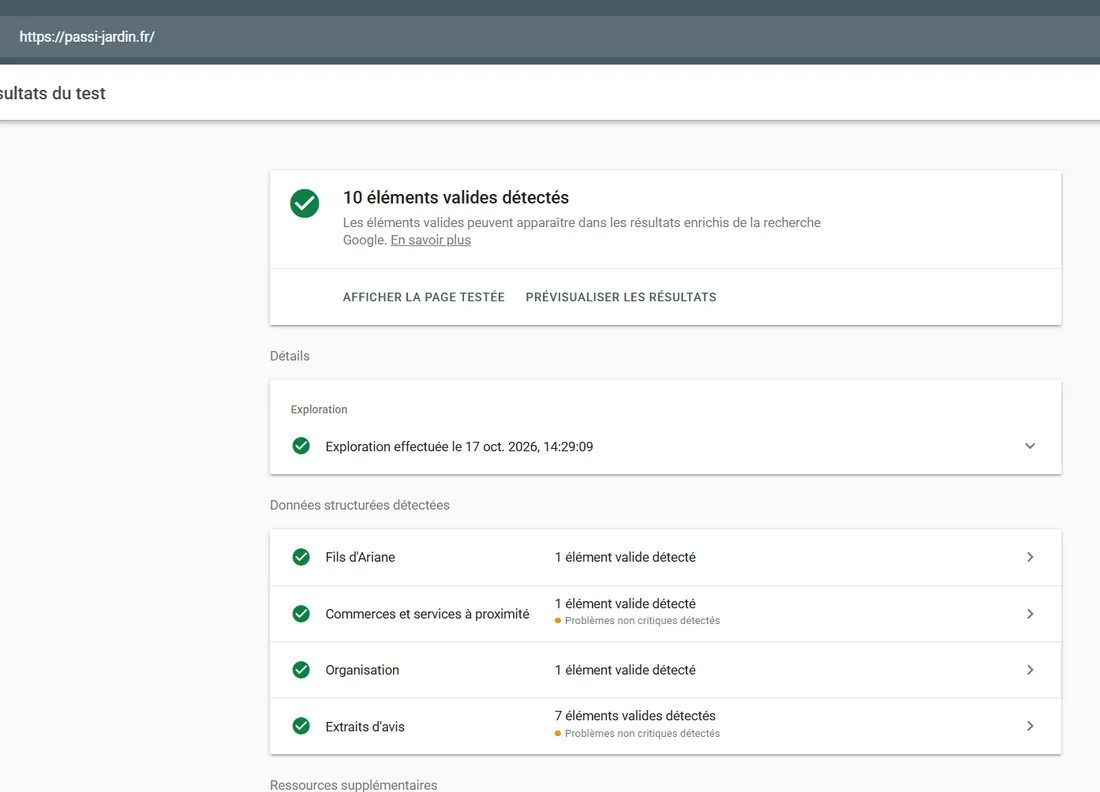Click the Ressources supplémentaires heading
This screenshot has width=1100, height=792.
tap(354, 785)
